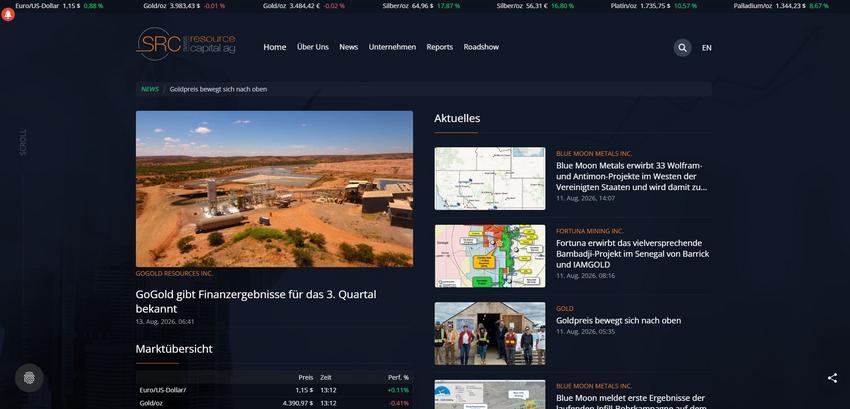The image size is (850, 409).
Task: Switch language to EN
Action: pyautogui.click(x=706, y=48)
